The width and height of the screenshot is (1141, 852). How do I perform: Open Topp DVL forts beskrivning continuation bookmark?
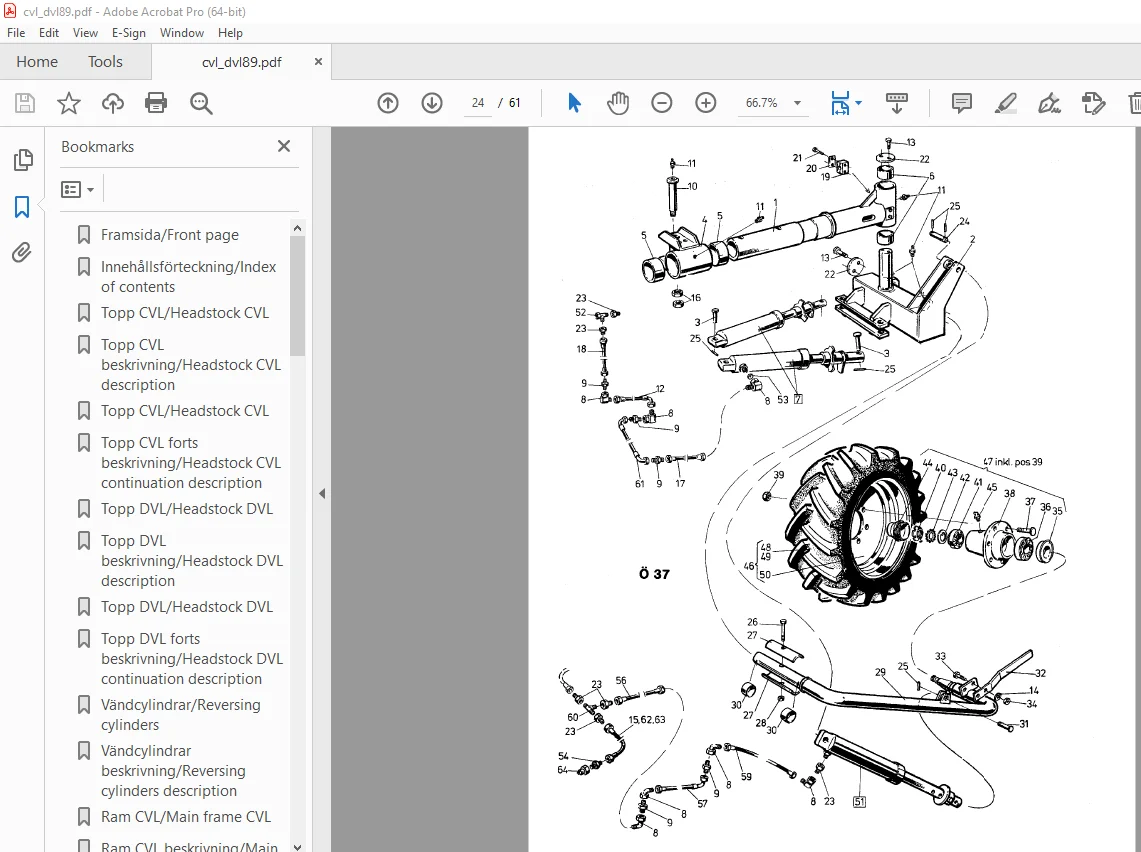click(x=192, y=658)
